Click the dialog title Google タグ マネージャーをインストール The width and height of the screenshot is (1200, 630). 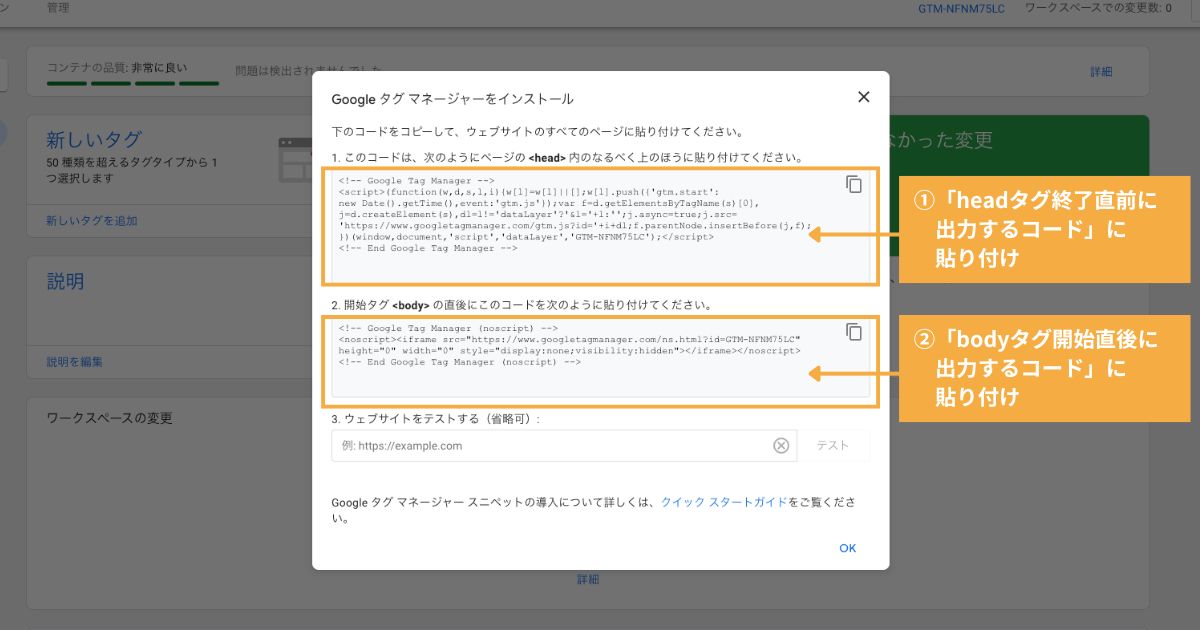(453, 99)
